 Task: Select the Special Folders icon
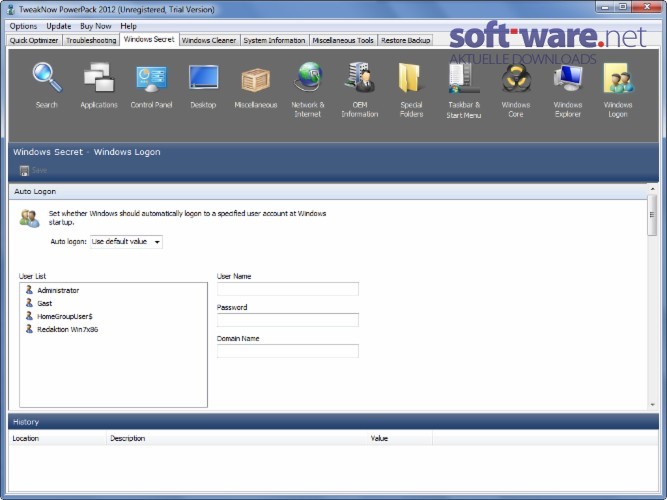(411, 78)
